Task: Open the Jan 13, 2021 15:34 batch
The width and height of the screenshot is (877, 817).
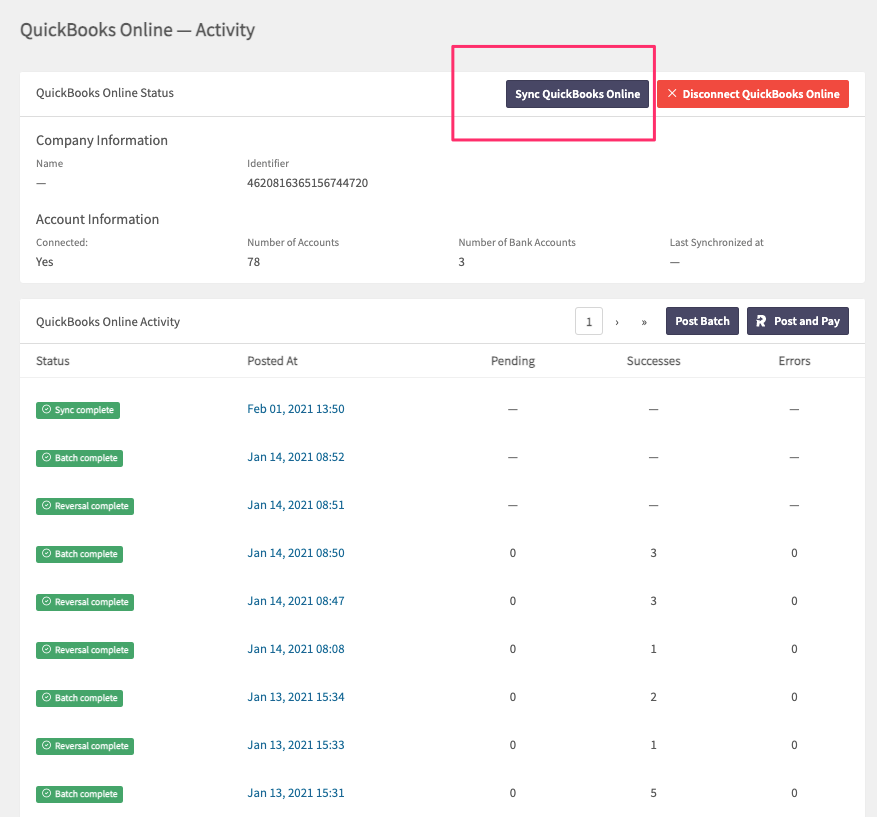Action: click(296, 697)
